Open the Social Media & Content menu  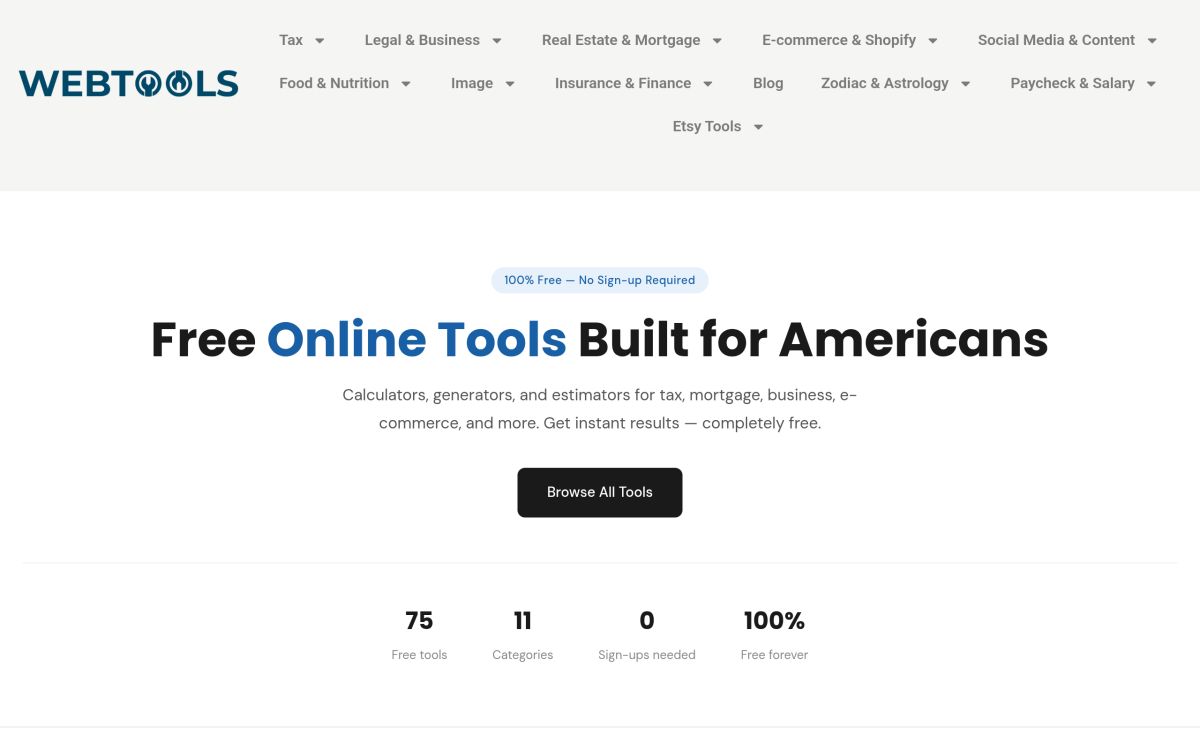click(1056, 40)
